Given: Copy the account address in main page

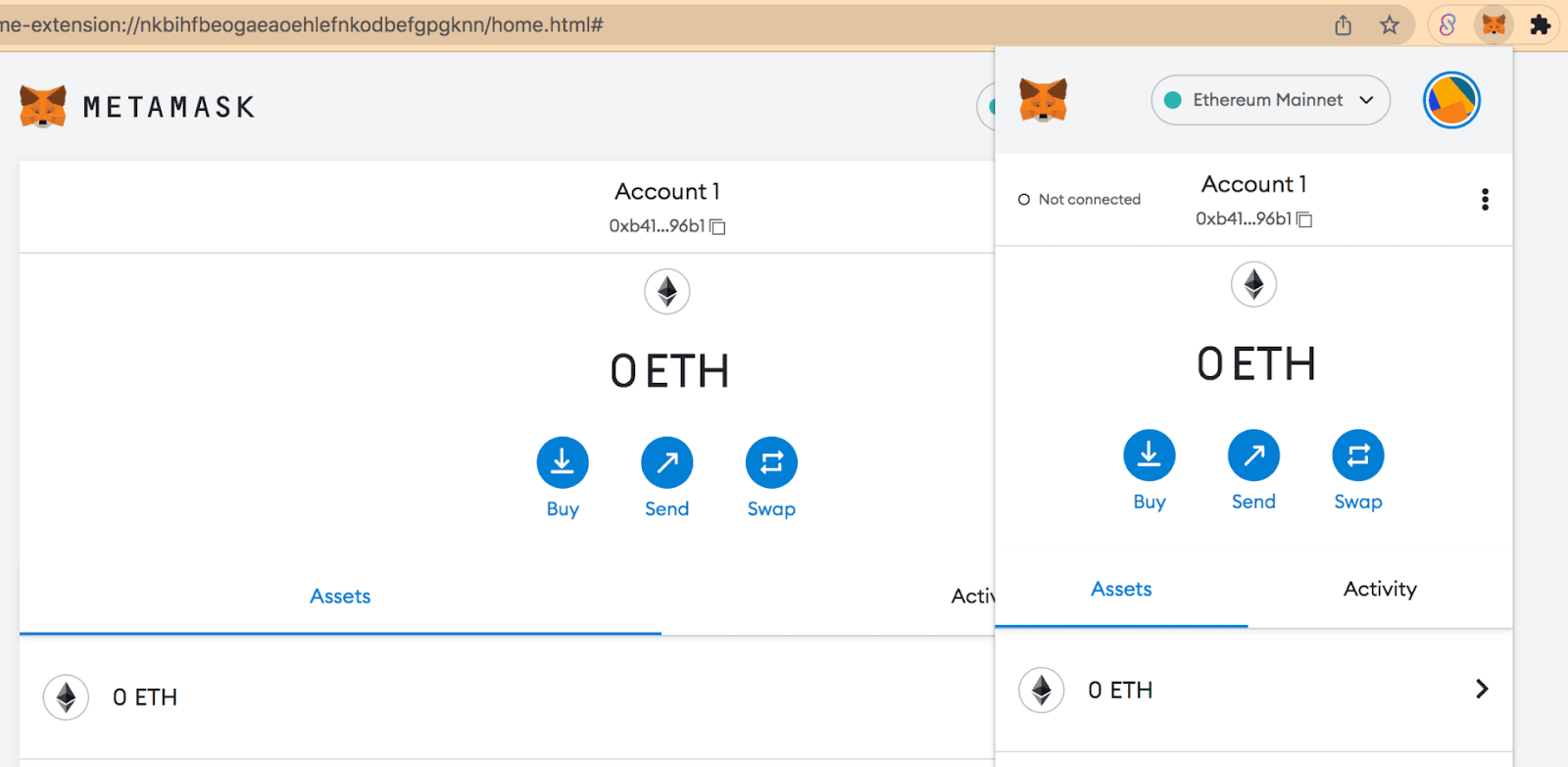Looking at the screenshot, I should click(x=717, y=226).
